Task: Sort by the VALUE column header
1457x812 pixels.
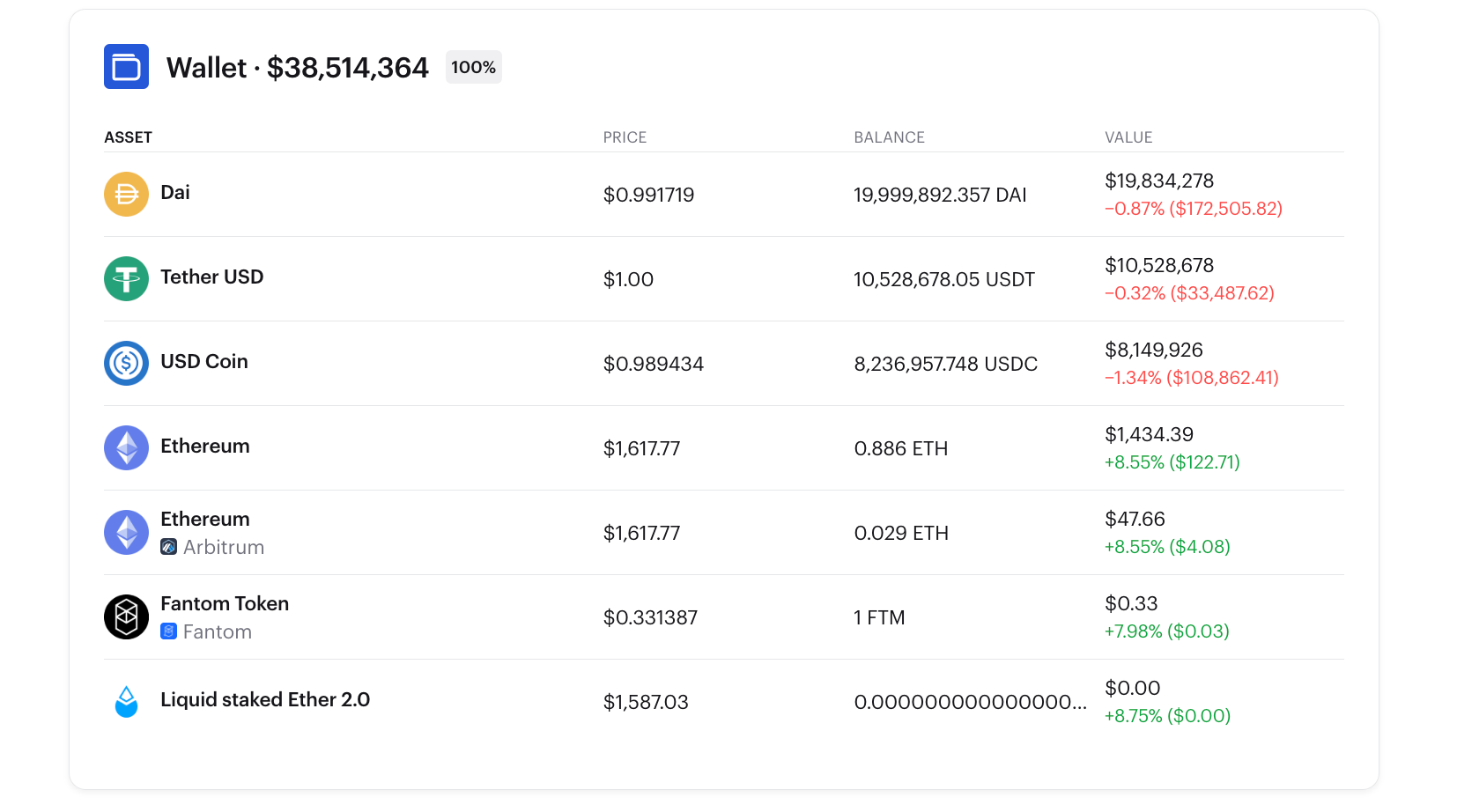Action: tap(1128, 137)
